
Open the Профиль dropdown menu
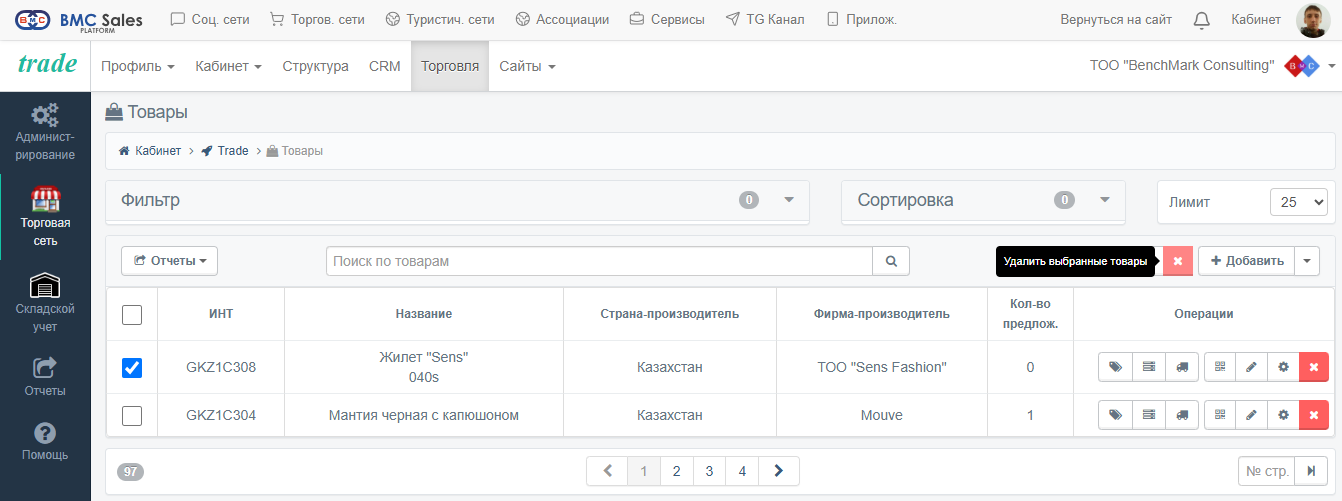click(138, 66)
